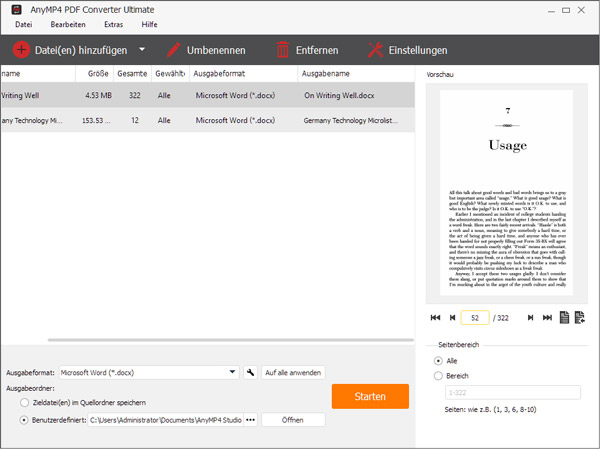Viewport: 600px width, 449px height.
Task: Go to the previous preview page
Action: click(452, 317)
